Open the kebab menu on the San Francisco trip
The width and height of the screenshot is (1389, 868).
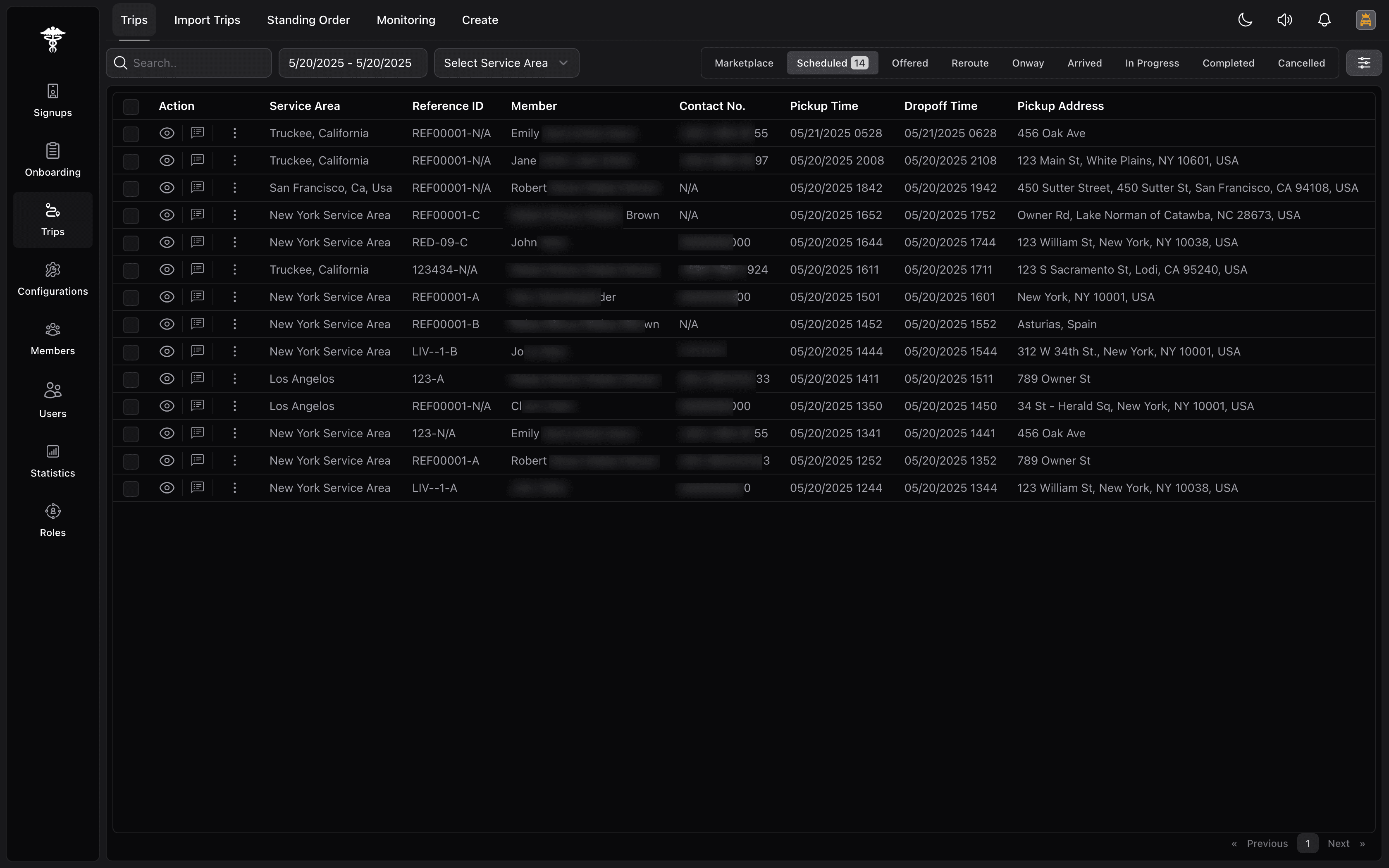pyautogui.click(x=235, y=188)
